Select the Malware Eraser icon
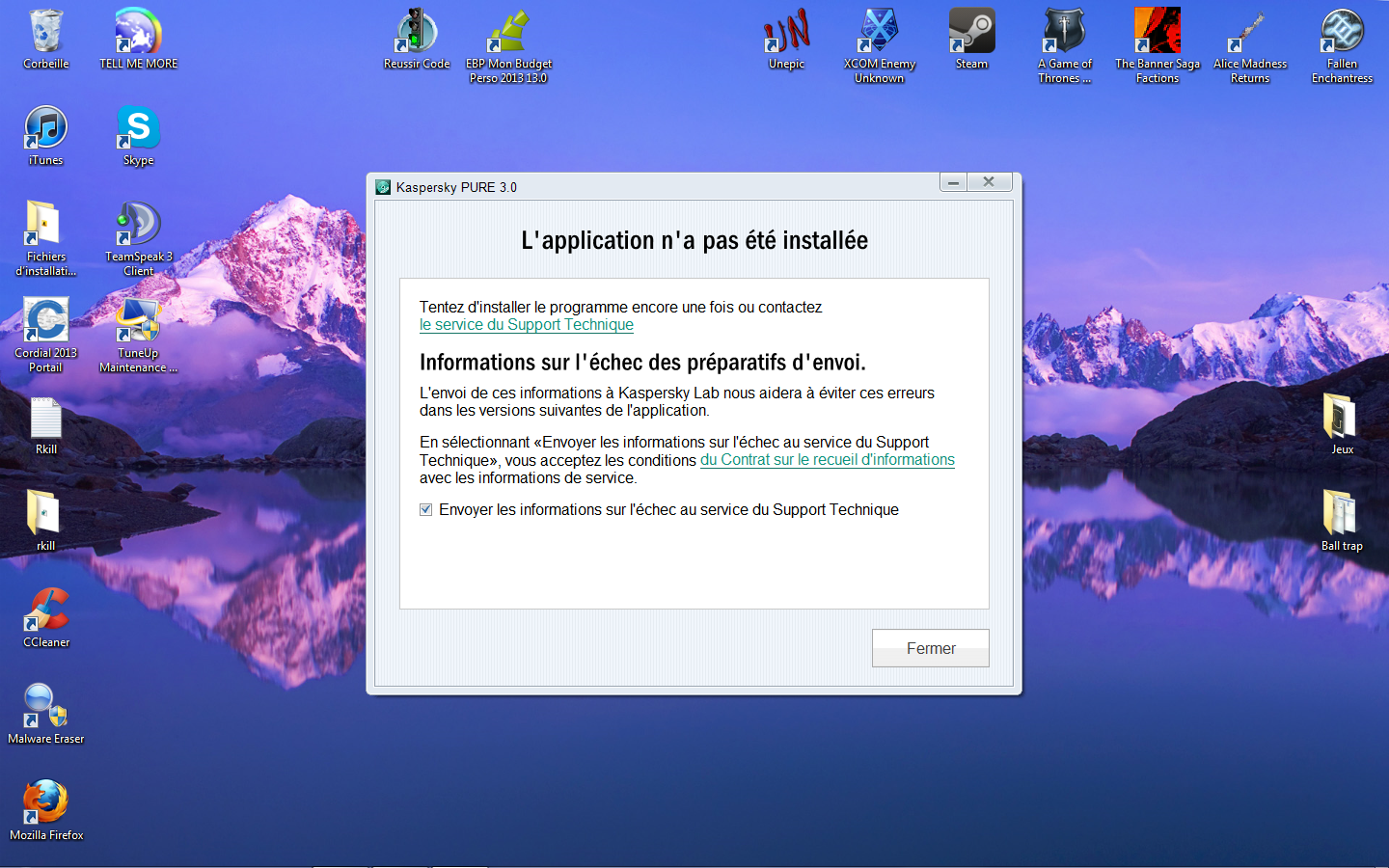The width and height of the screenshot is (1389, 868). (x=46, y=714)
